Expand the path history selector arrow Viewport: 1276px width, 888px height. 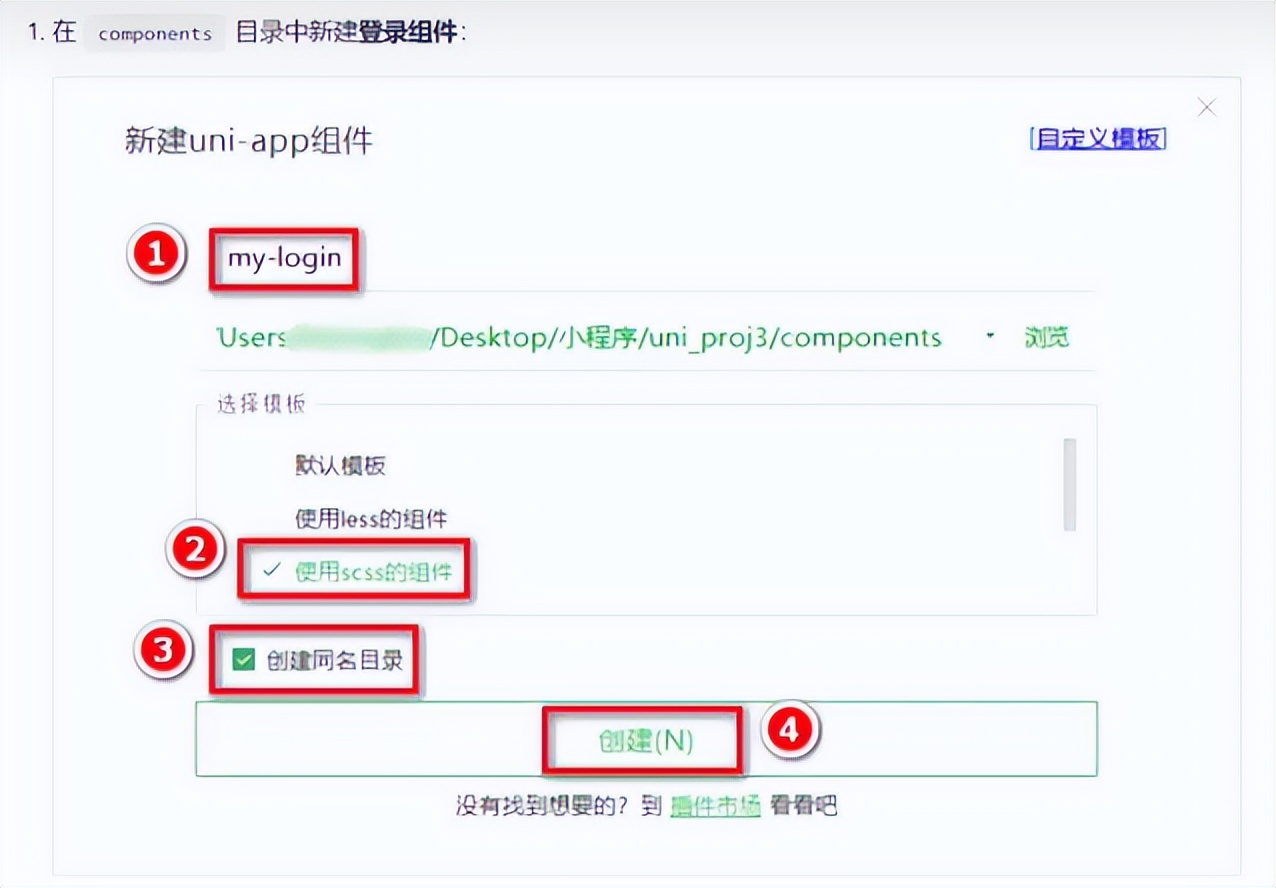click(x=988, y=337)
